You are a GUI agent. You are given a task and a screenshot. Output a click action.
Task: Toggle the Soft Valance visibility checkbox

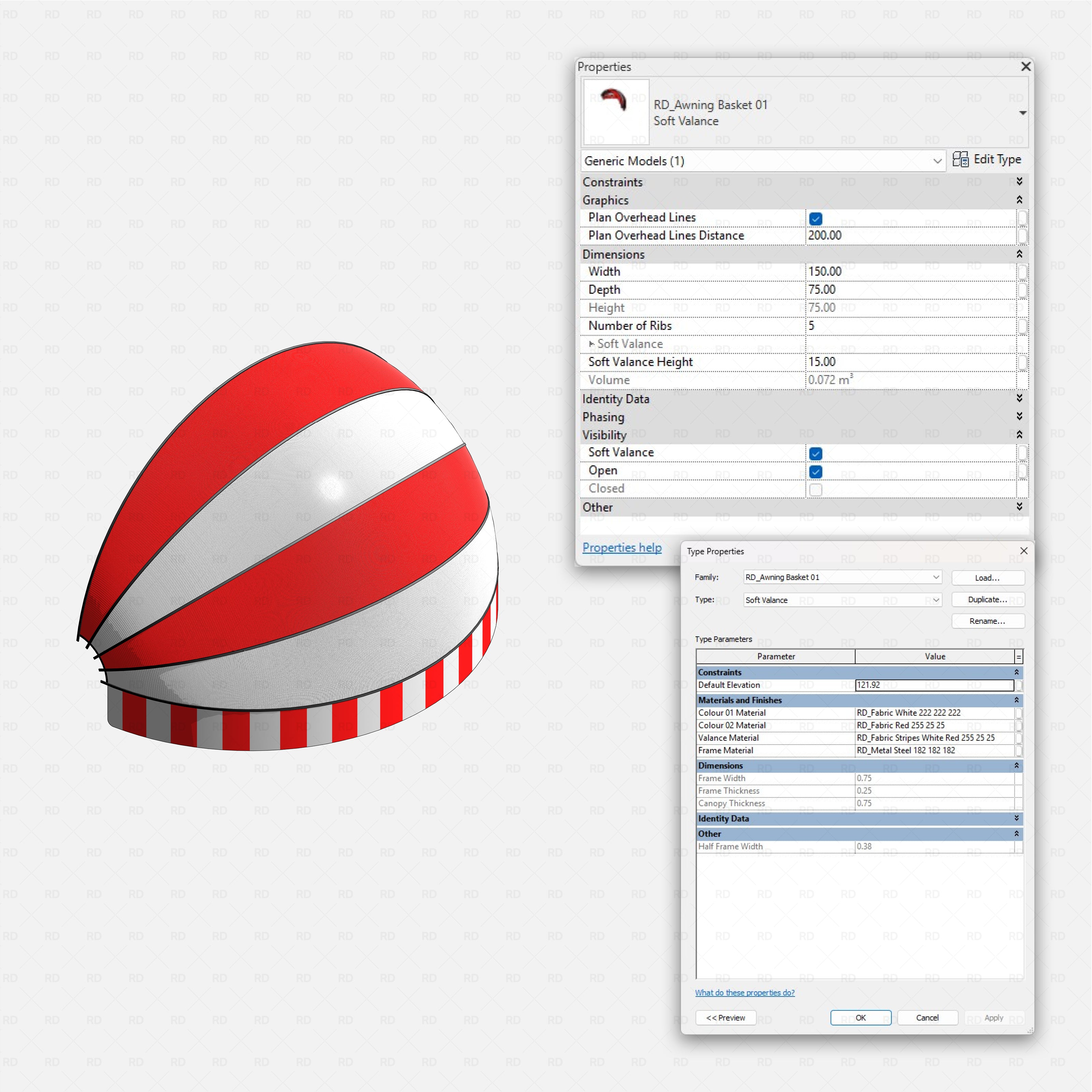[x=816, y=453]
